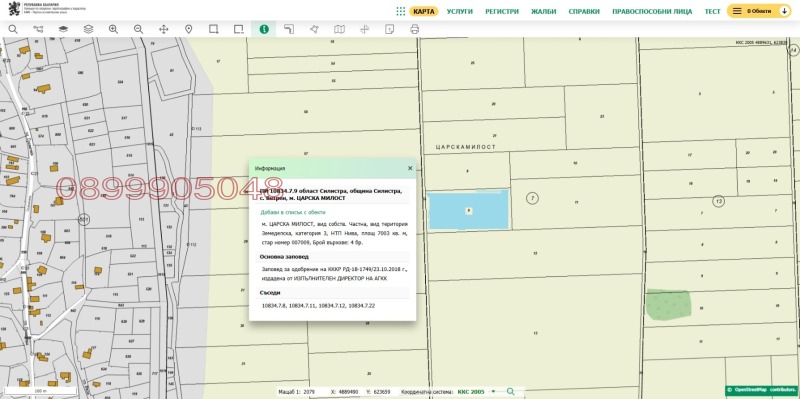Screen dimensions: 800x399
Task: Close the Информация popup
Action: [x=410, y=168]
